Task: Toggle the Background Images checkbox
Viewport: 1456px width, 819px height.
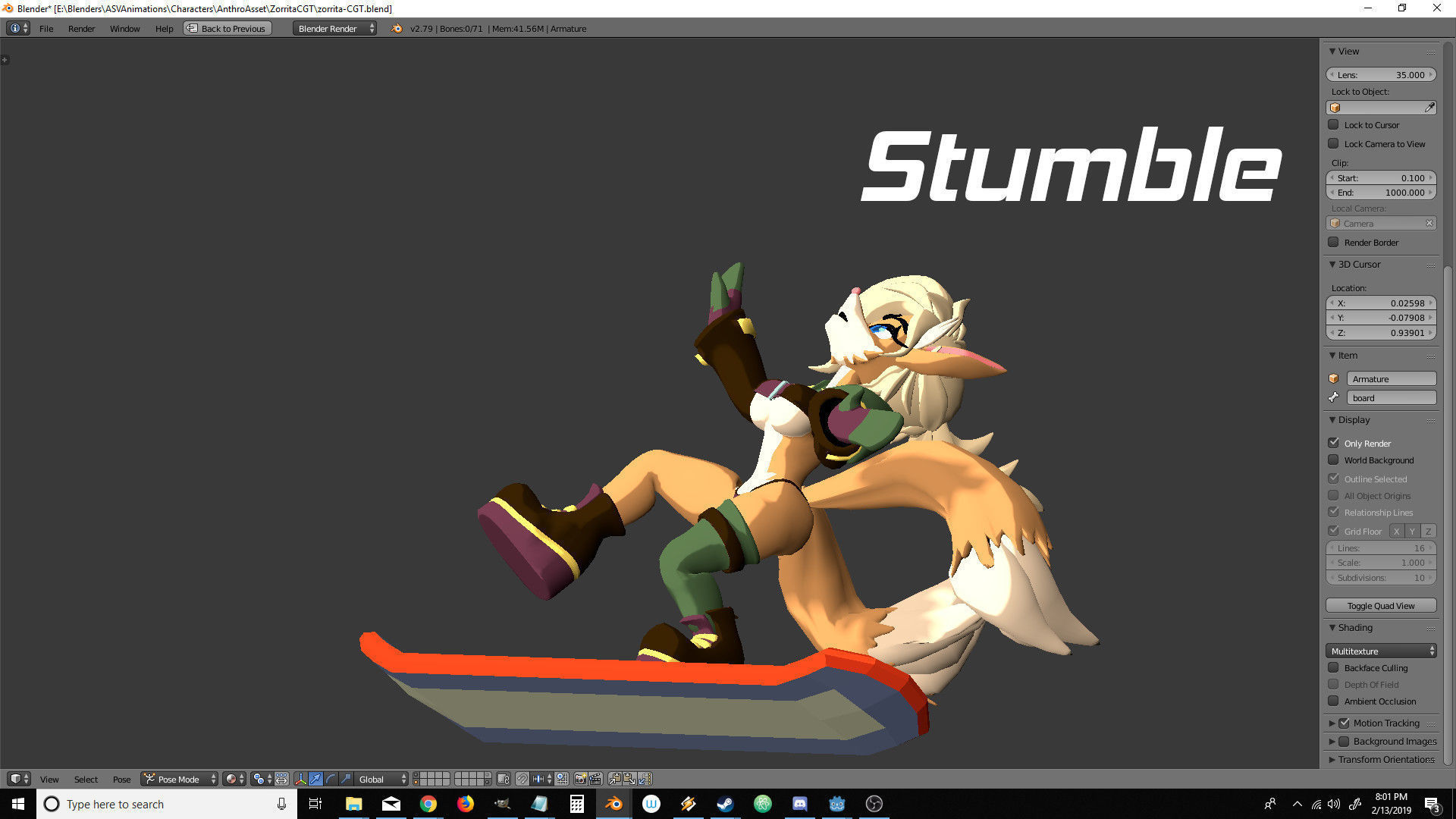Action: click(x=1344, y=741)
